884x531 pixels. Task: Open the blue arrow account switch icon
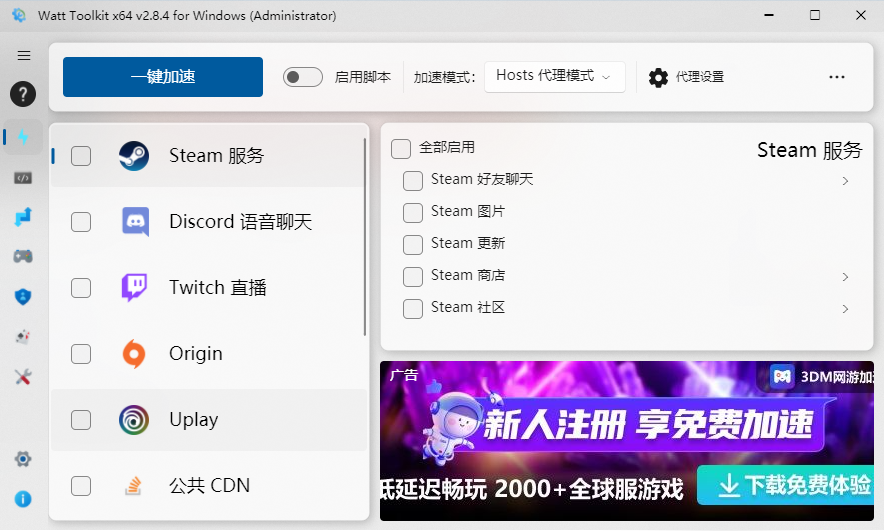[23, 217]
